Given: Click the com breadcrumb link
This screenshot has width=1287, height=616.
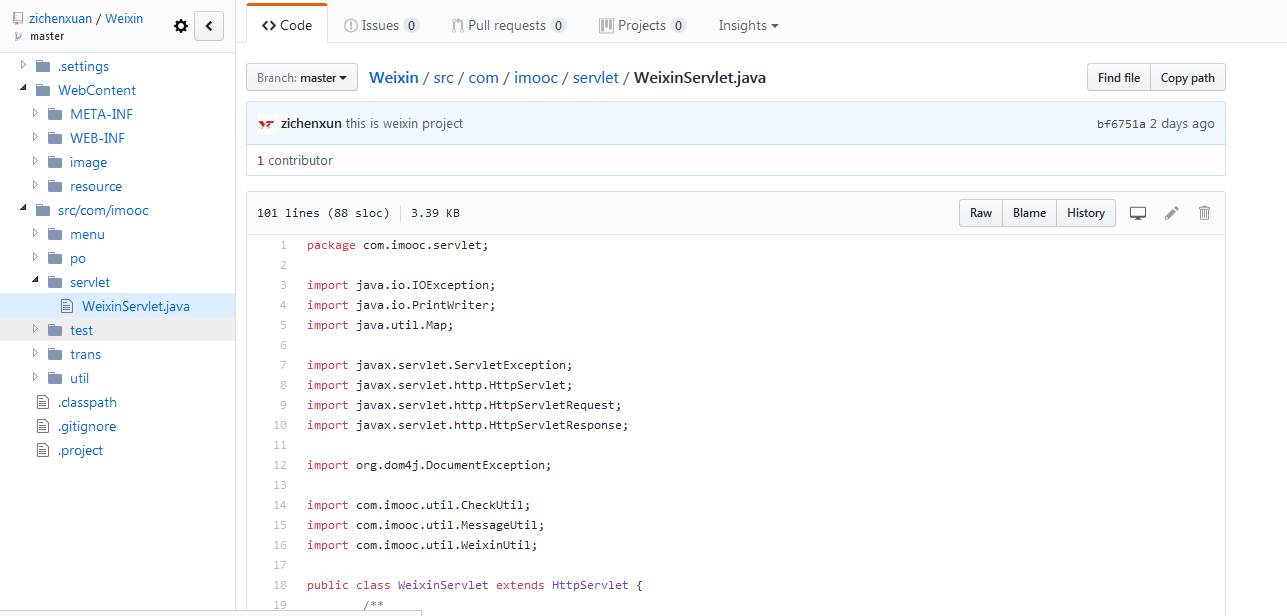Looking at the screenshot, I should pyautogui.click(x=483, y=78).
